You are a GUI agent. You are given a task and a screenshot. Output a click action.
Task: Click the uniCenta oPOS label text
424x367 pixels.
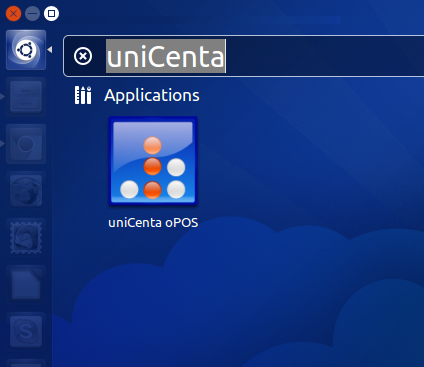pos(153,223)
